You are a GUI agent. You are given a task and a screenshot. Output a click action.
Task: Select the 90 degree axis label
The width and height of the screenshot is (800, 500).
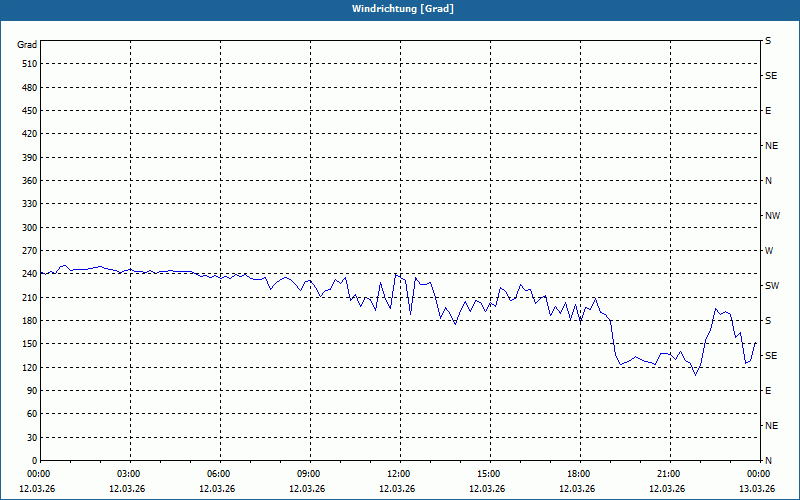[32, 391]
